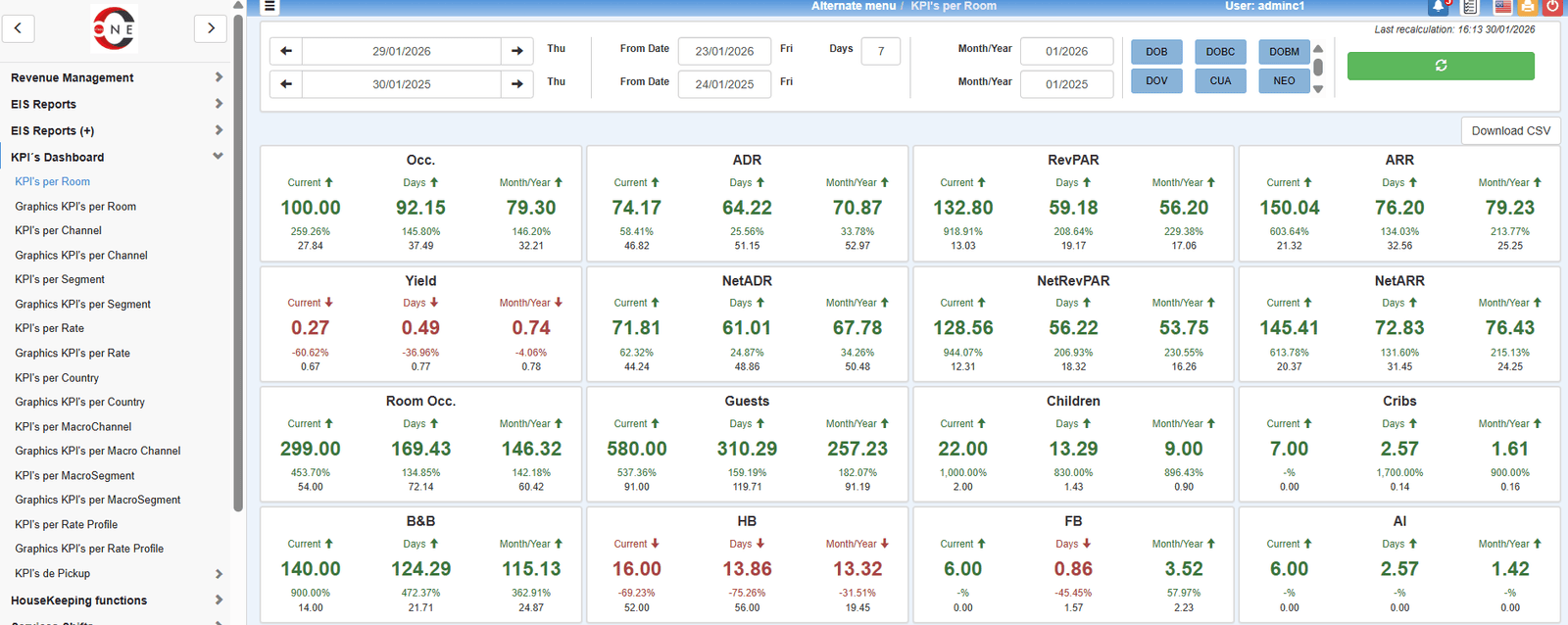Open Graphics KPI's per Segment

pyautogui.click(x=83, y=305)
